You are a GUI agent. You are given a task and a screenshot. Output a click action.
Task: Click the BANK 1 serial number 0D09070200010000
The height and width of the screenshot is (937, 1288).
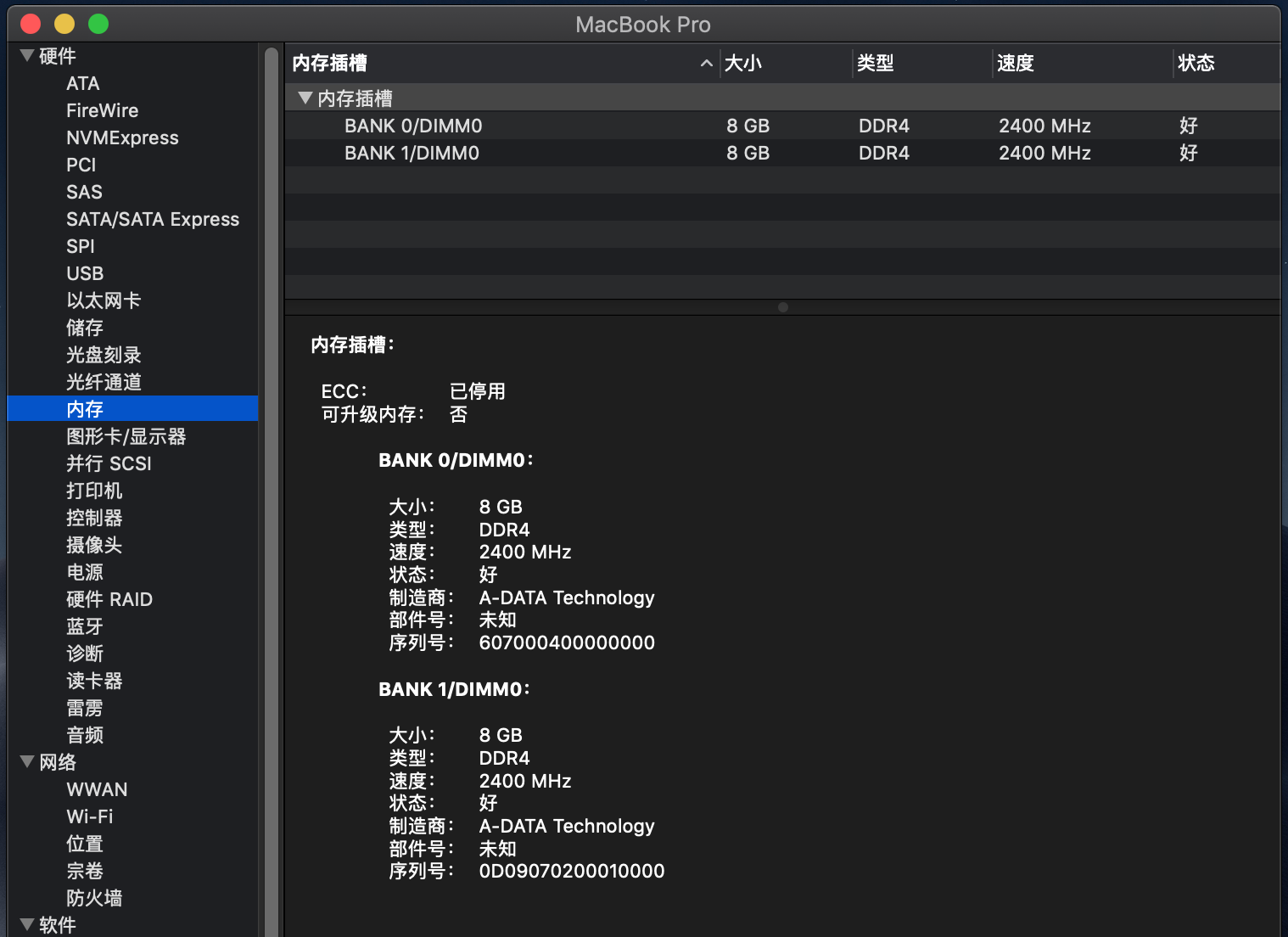coord(572,871)
